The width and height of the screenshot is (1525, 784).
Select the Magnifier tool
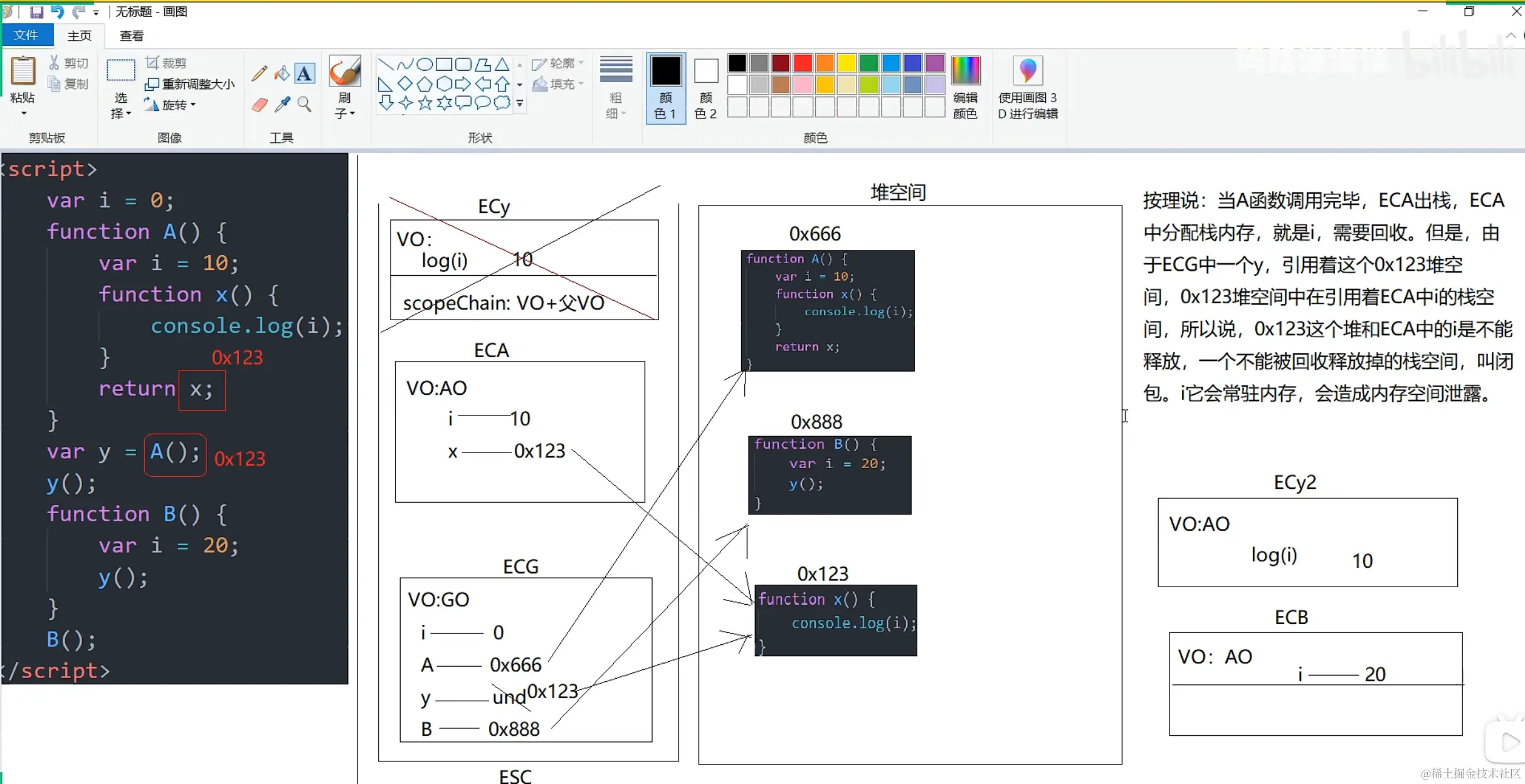pos(305,104)
